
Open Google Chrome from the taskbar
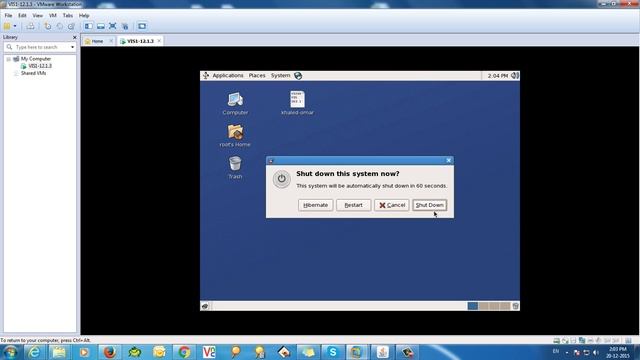[184, 352]
